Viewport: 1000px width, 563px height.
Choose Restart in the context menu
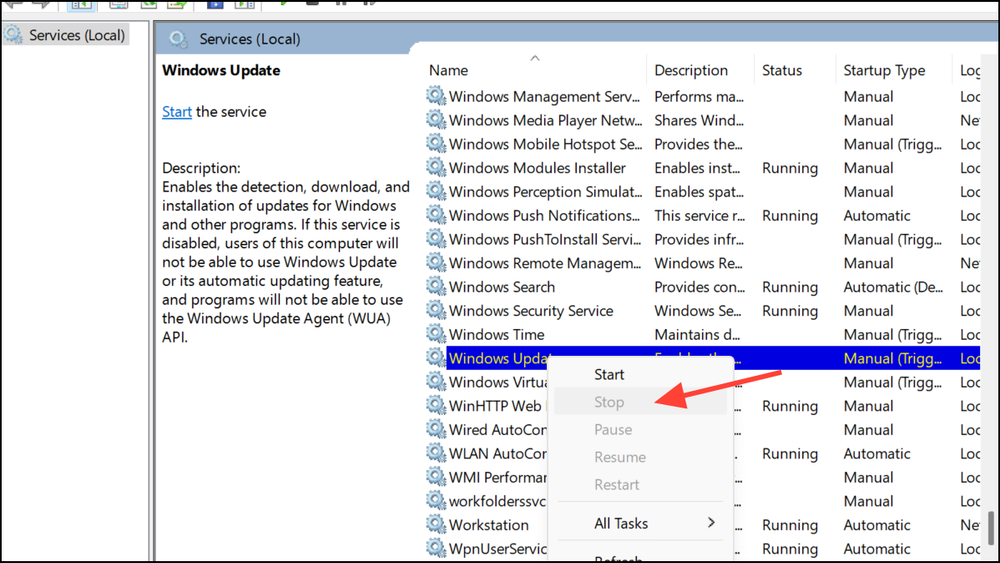click(617, 484)
